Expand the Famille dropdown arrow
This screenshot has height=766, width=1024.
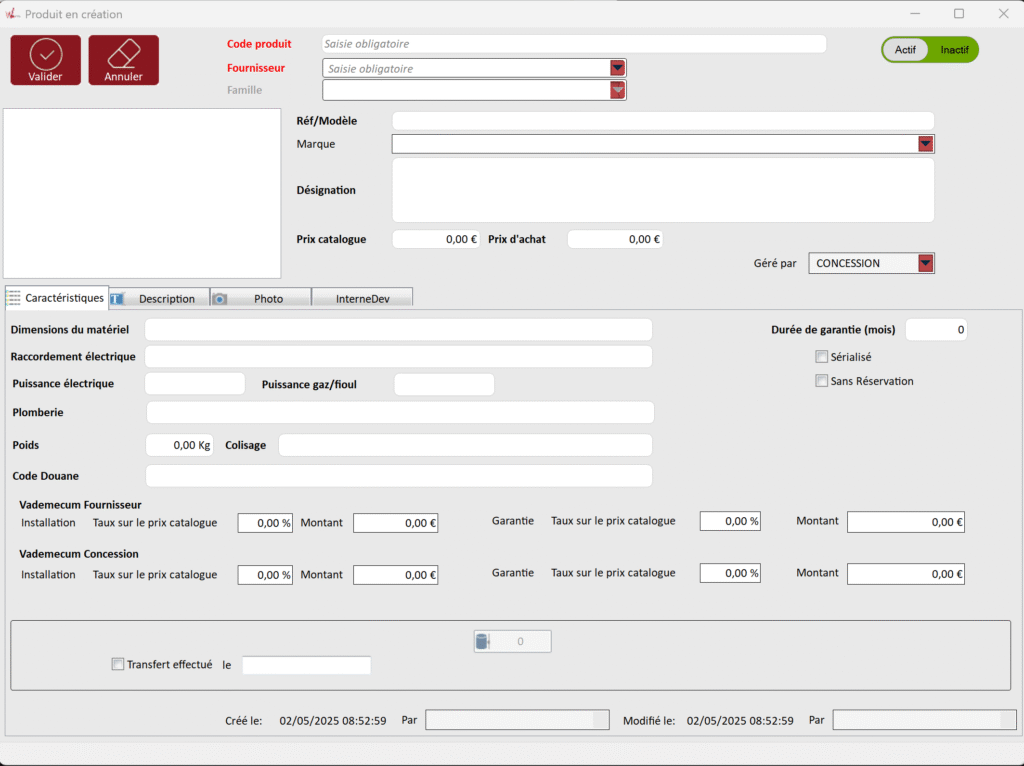618,90
